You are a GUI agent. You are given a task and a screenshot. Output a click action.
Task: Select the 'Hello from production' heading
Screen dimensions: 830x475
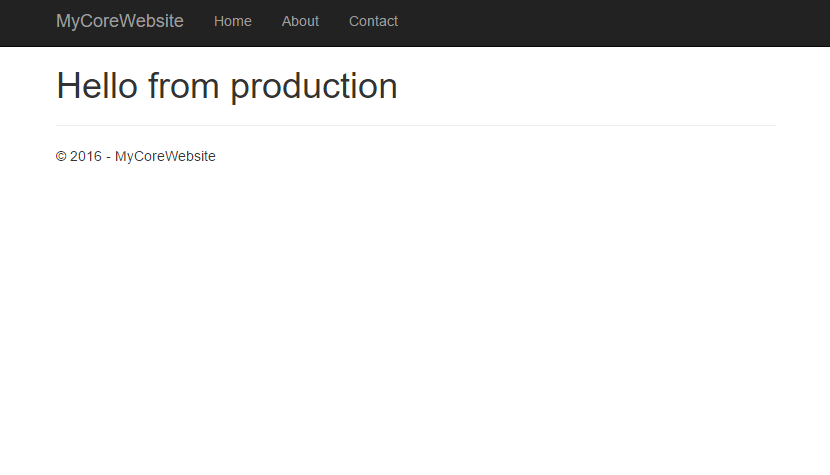tap(227, 86)
